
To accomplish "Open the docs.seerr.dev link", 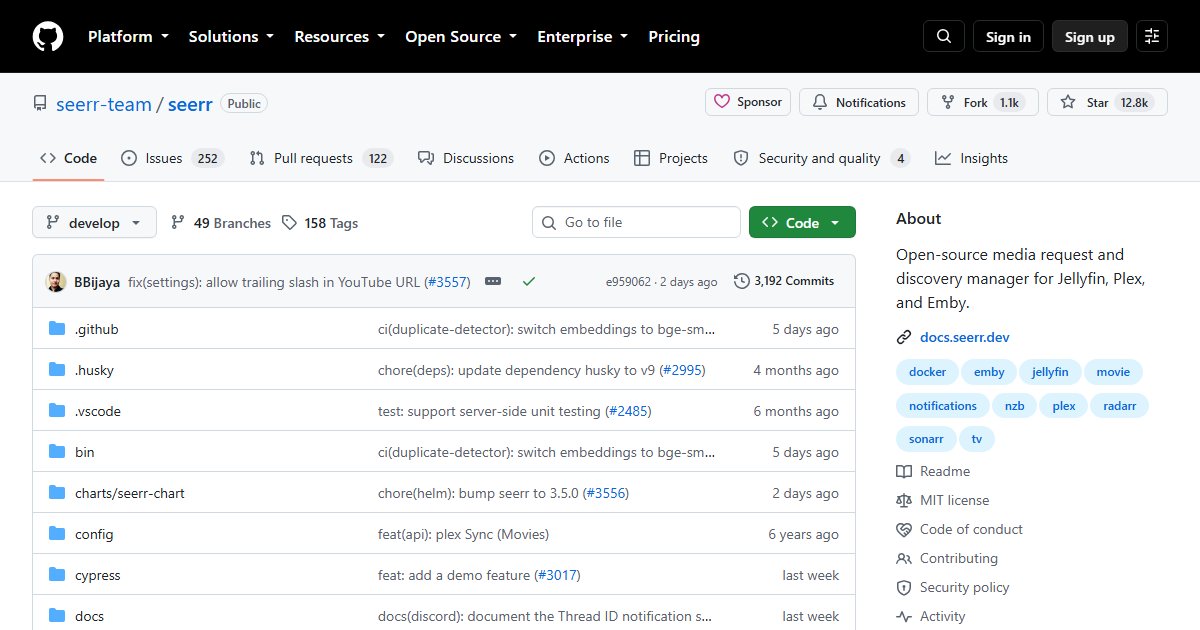I will [965, 337].
